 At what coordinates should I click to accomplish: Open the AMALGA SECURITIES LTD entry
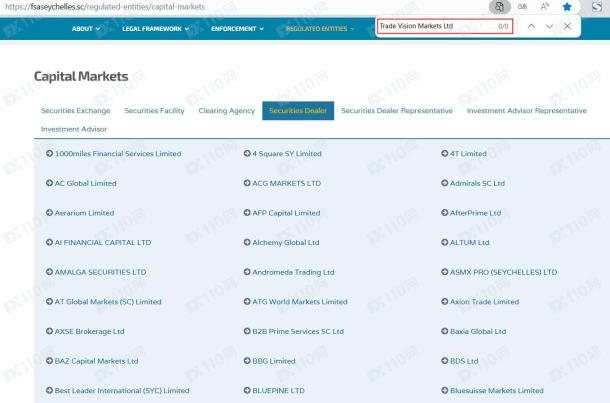[x=96, y=272]
